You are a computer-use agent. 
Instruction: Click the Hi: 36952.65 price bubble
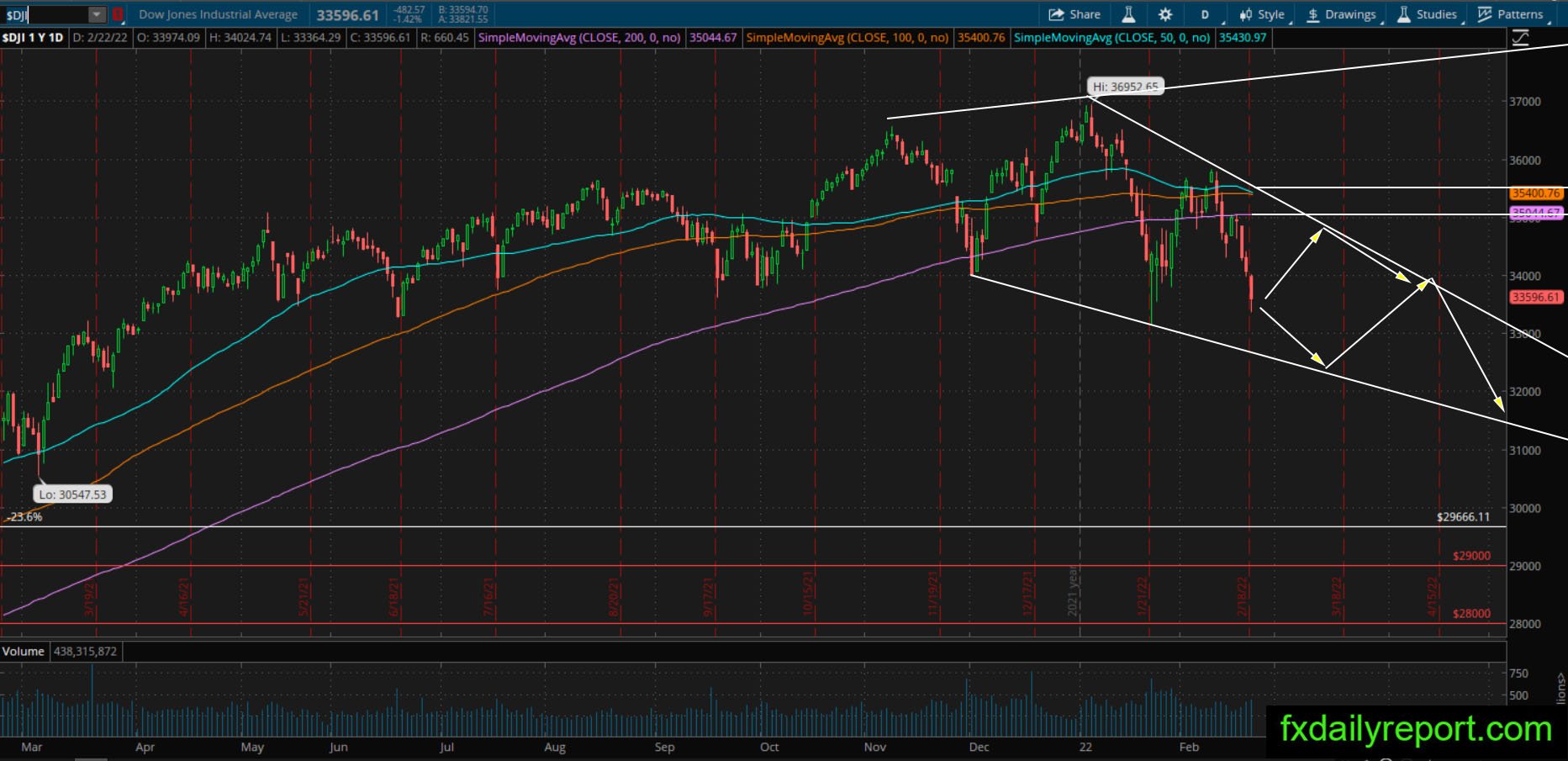coord(1125,87)
